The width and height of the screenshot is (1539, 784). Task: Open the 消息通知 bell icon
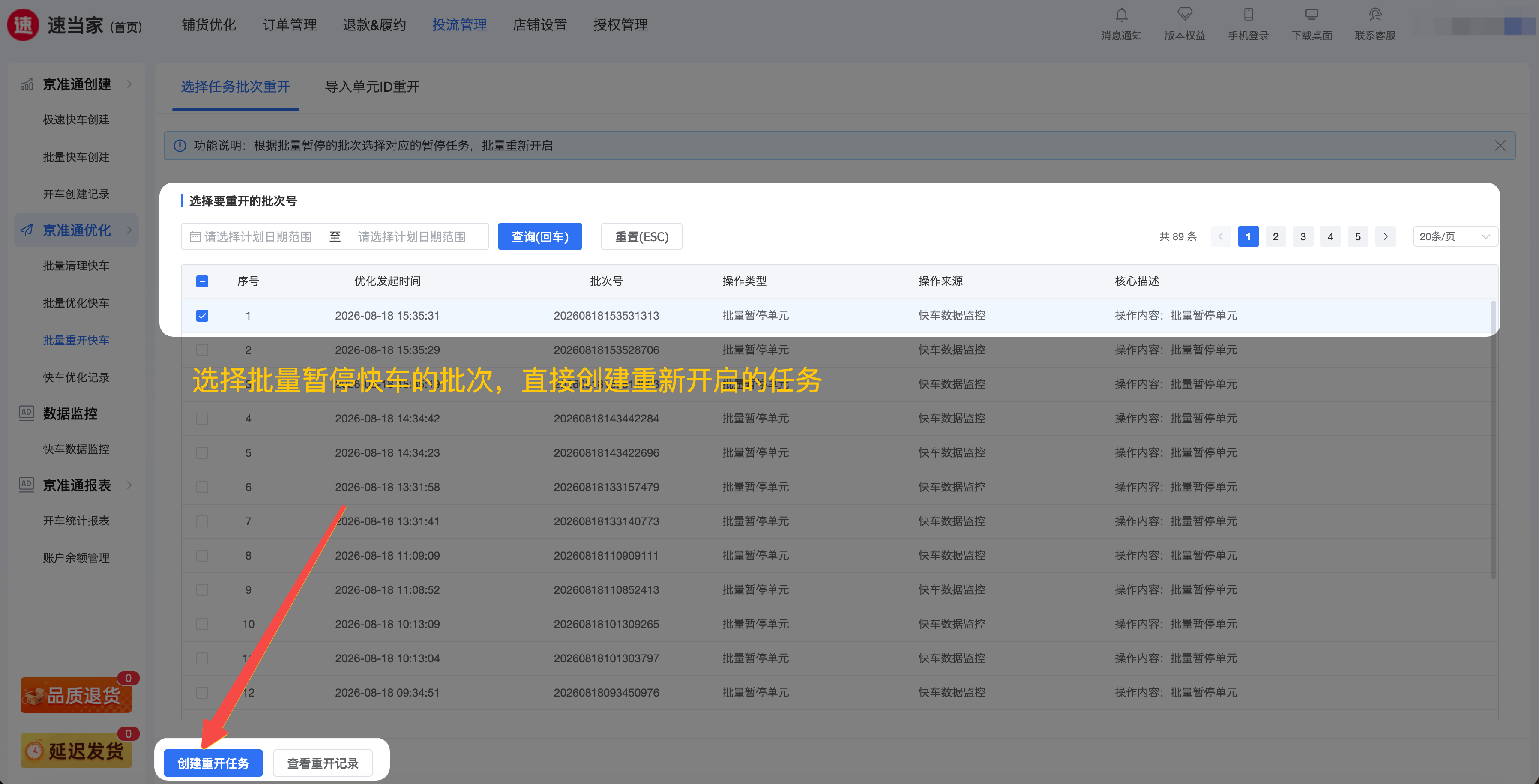tap(1121, 14)
